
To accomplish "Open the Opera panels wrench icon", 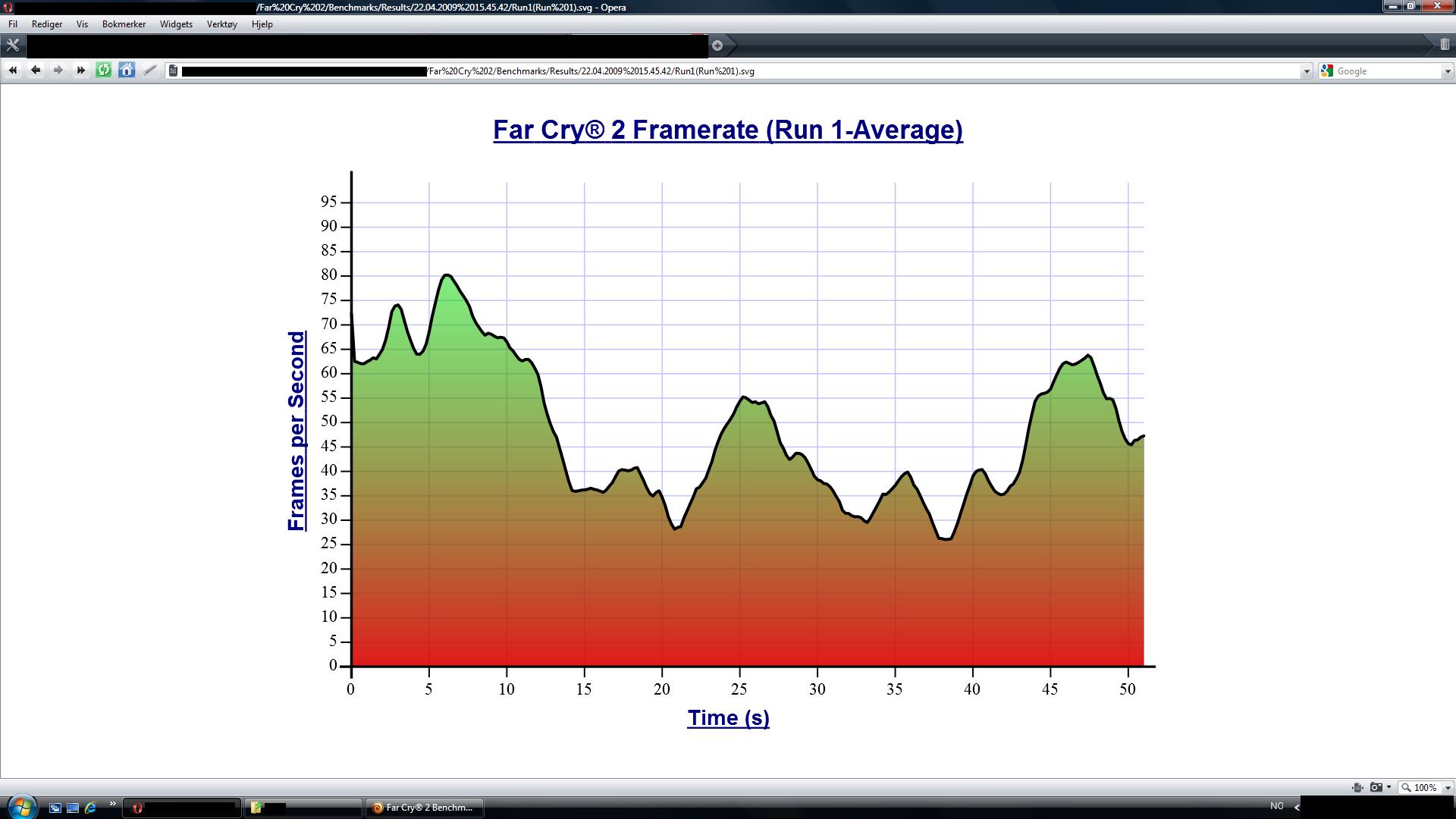I will click(12, 45).
